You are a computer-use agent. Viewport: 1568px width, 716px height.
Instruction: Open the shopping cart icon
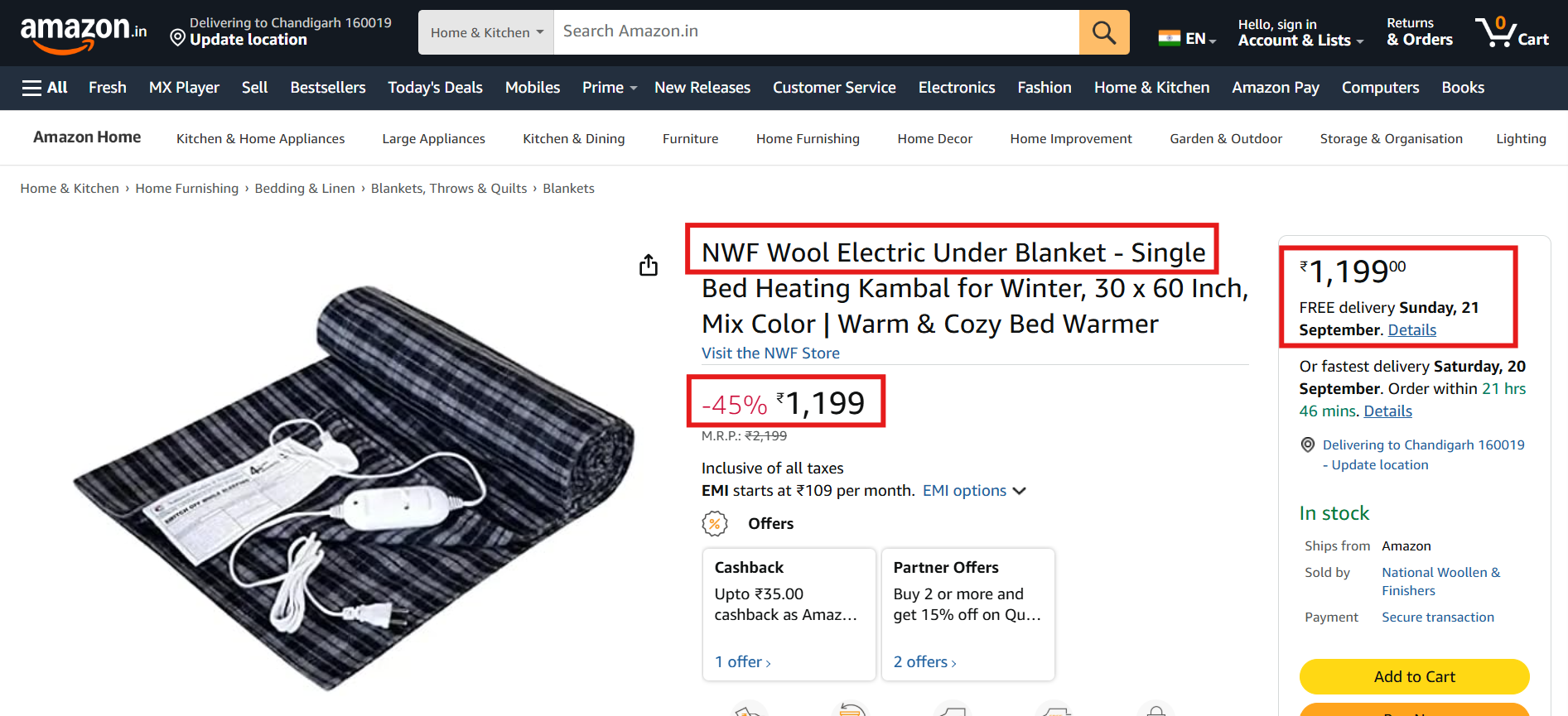click(1511, 33)
